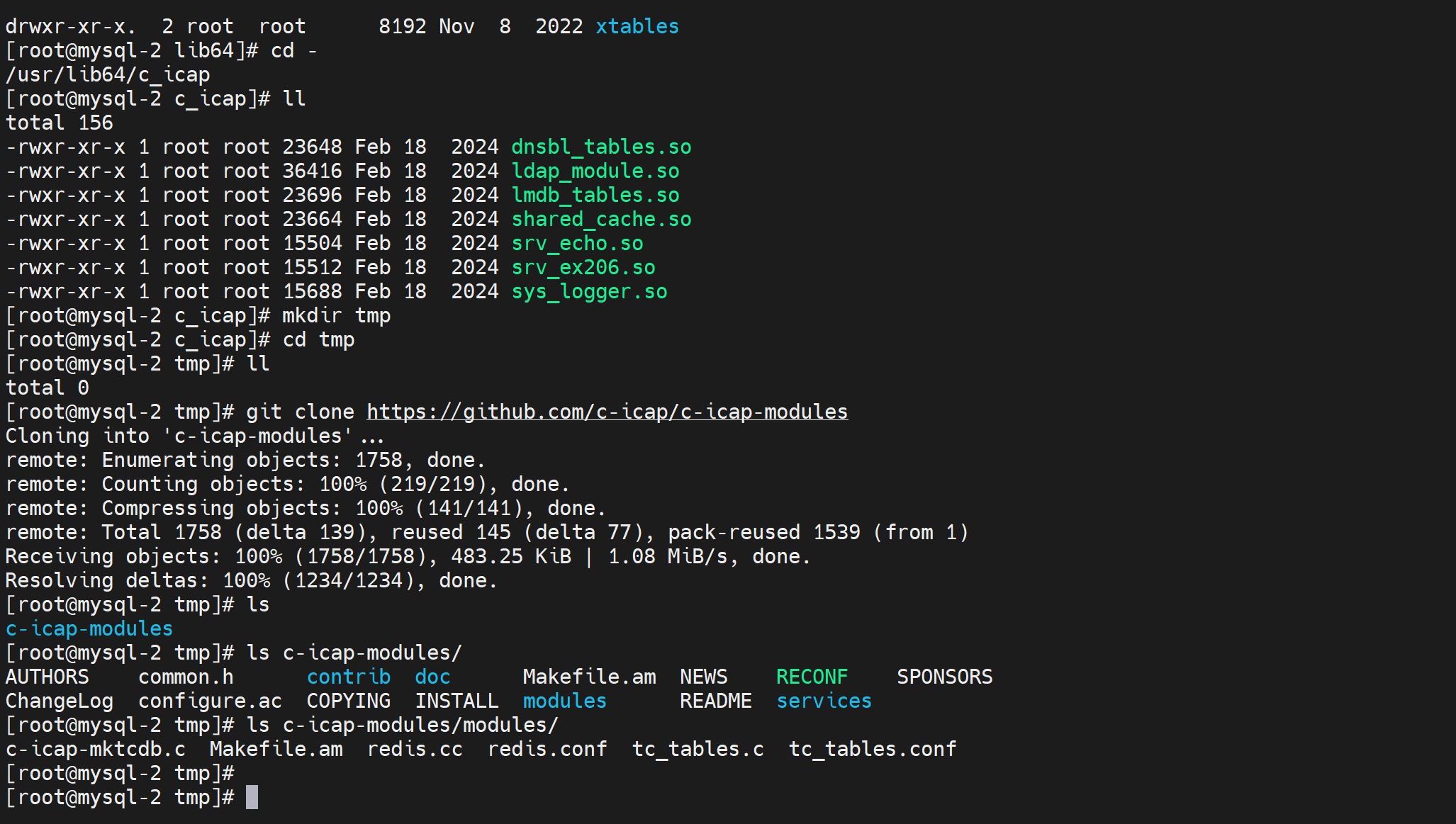Click the lmdb_tables.so filename
This screenshot has height=824, width=1456.
pos(595,195)
